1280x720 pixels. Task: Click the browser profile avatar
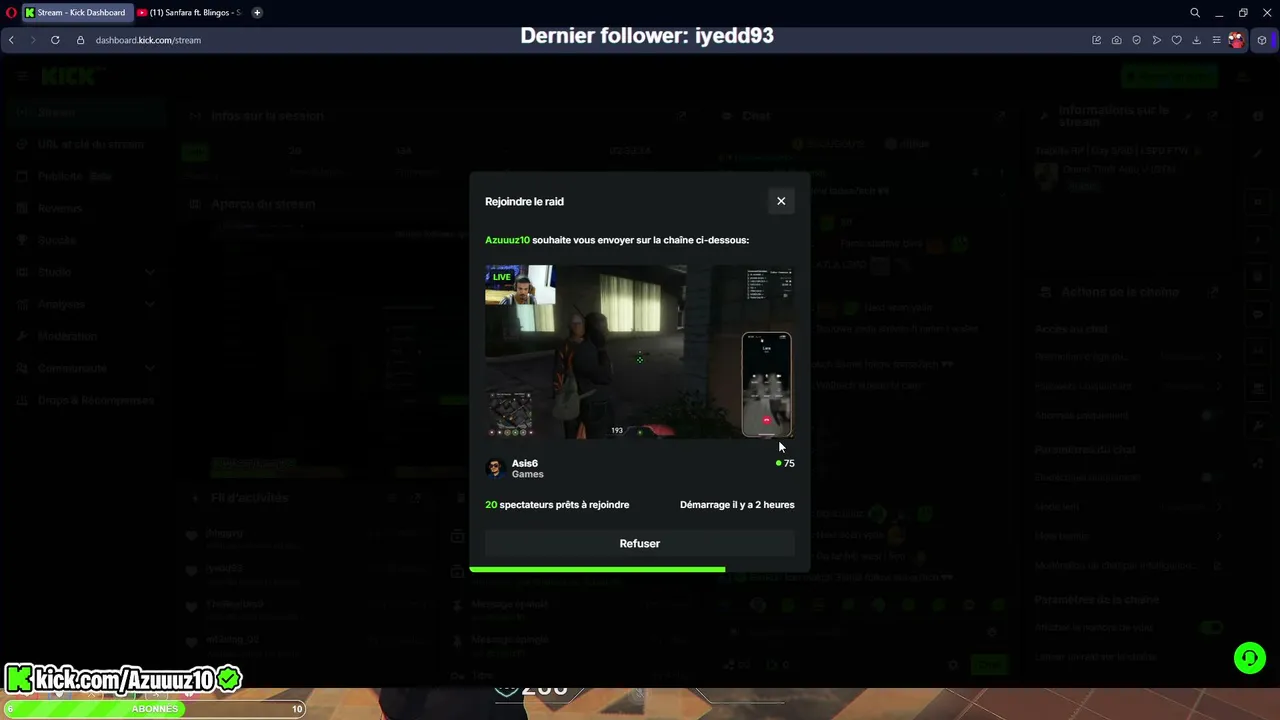click(x=1237, y=40)
